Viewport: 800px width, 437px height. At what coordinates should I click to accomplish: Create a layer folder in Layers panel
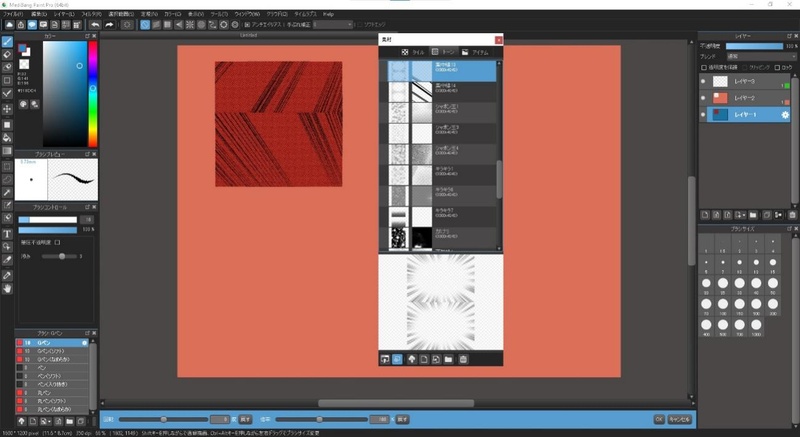[753, 215]
